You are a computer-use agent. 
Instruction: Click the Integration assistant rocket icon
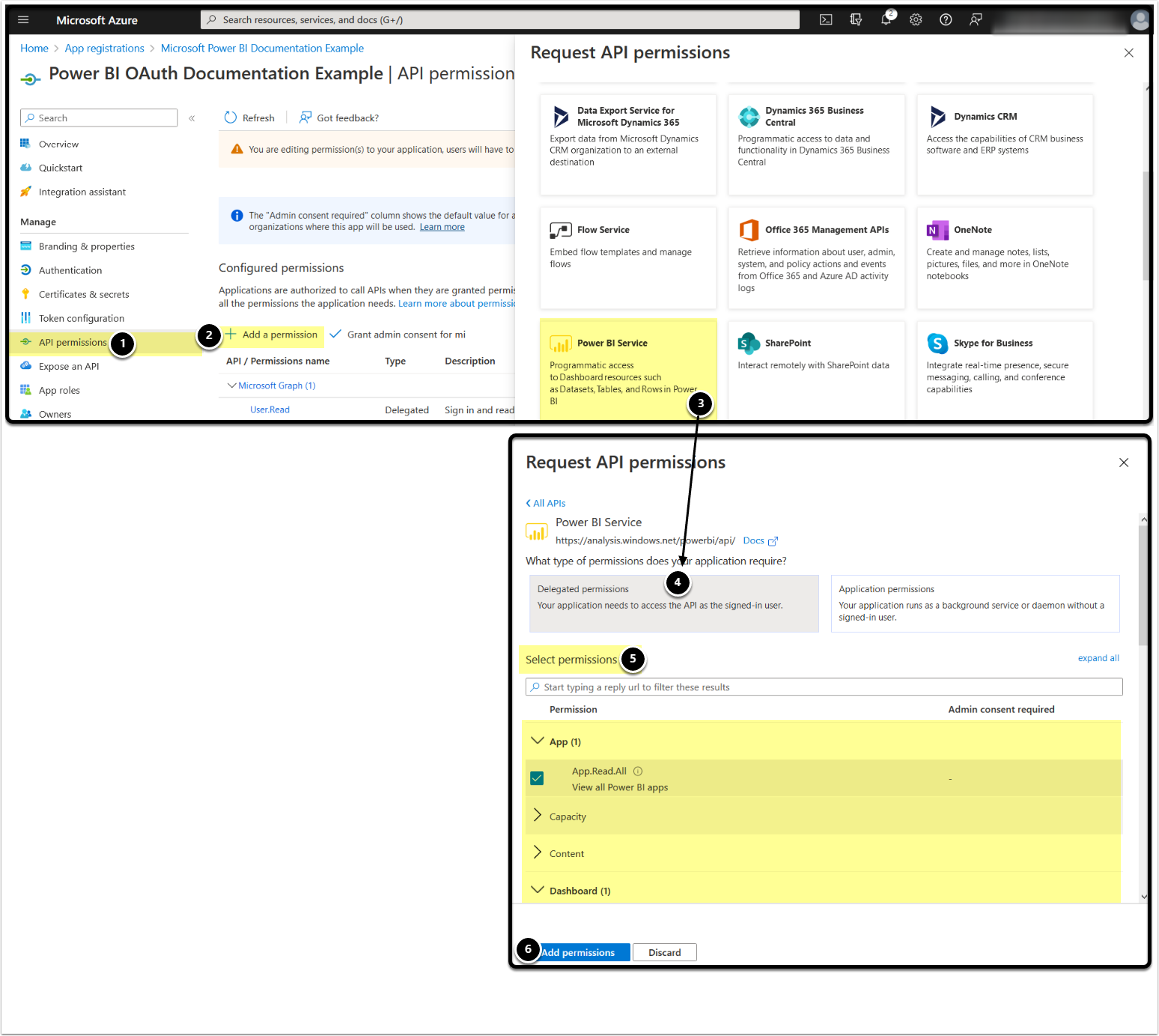[25, 192]
